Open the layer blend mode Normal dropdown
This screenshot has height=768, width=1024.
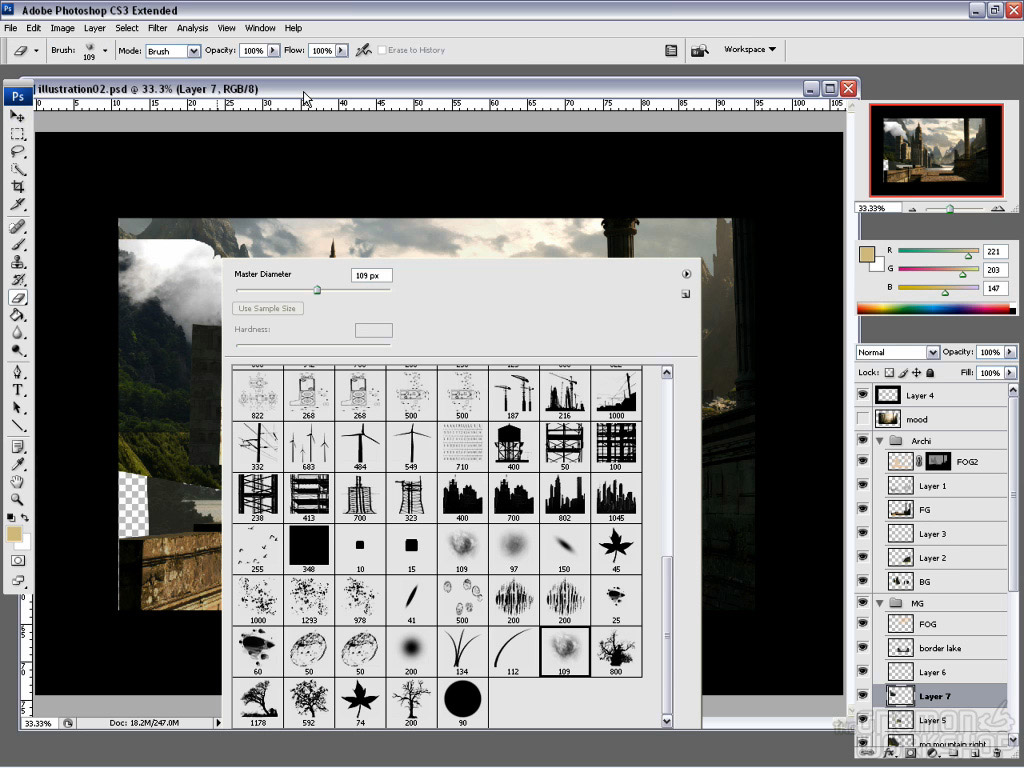898,352
